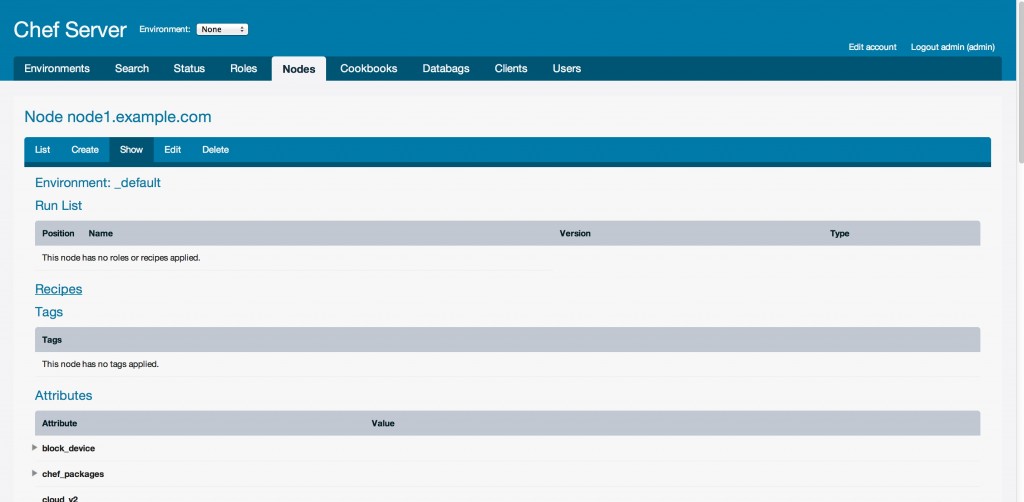Click the Run List heading
This screenshot has width=1024, height=502.
tap(59, 206)
